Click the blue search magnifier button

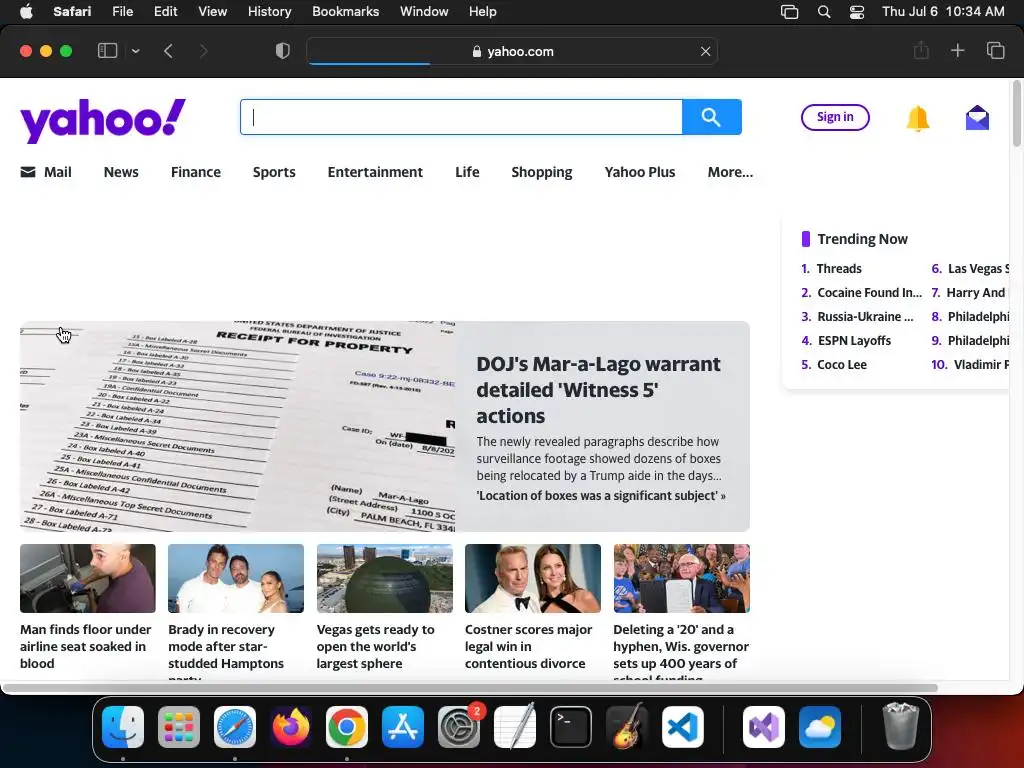point(711,117)
